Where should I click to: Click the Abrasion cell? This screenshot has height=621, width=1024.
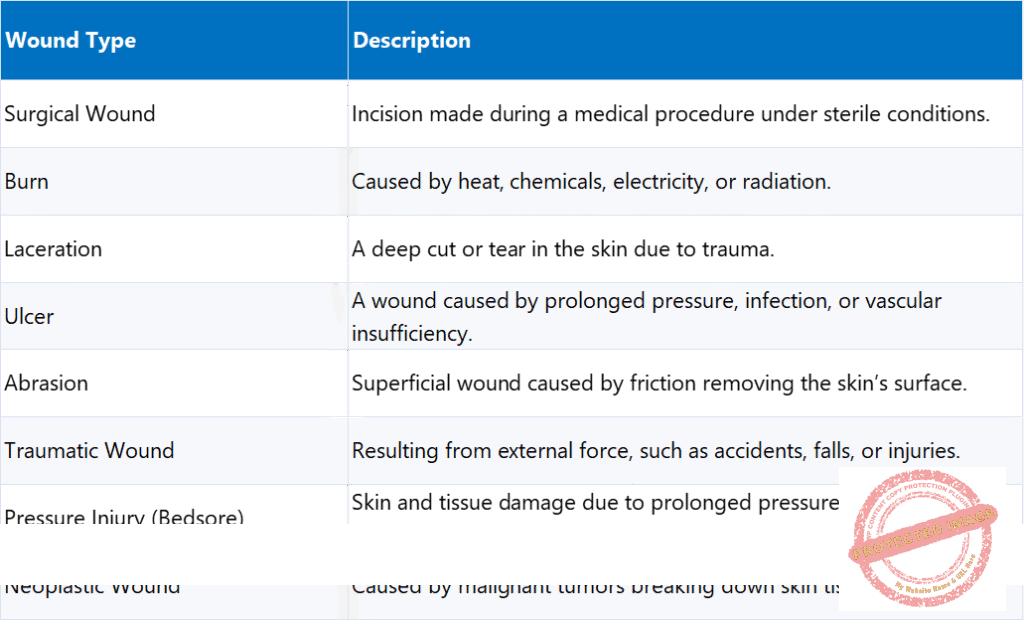pos(174,383)
